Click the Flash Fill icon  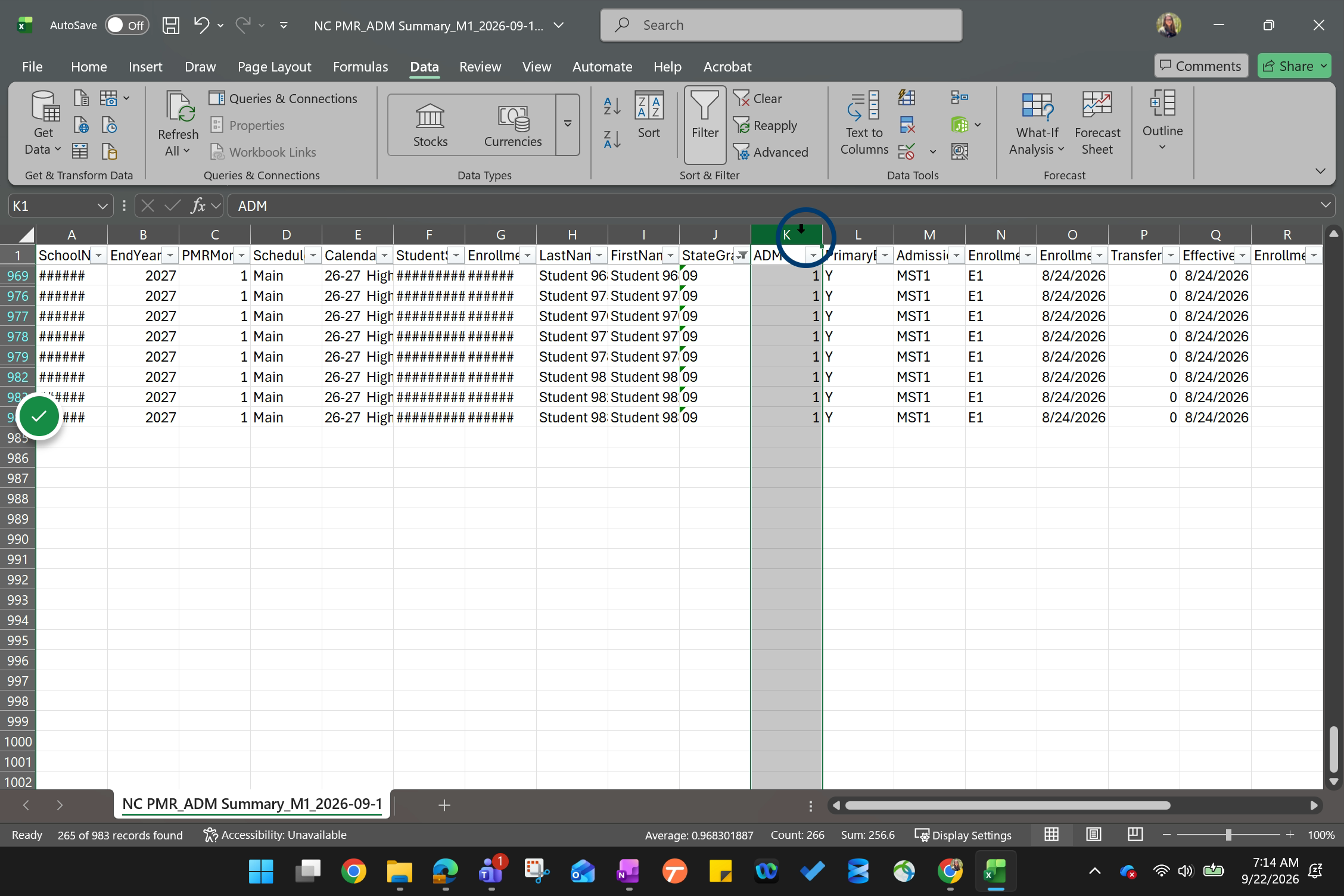[x=907, y=97]
